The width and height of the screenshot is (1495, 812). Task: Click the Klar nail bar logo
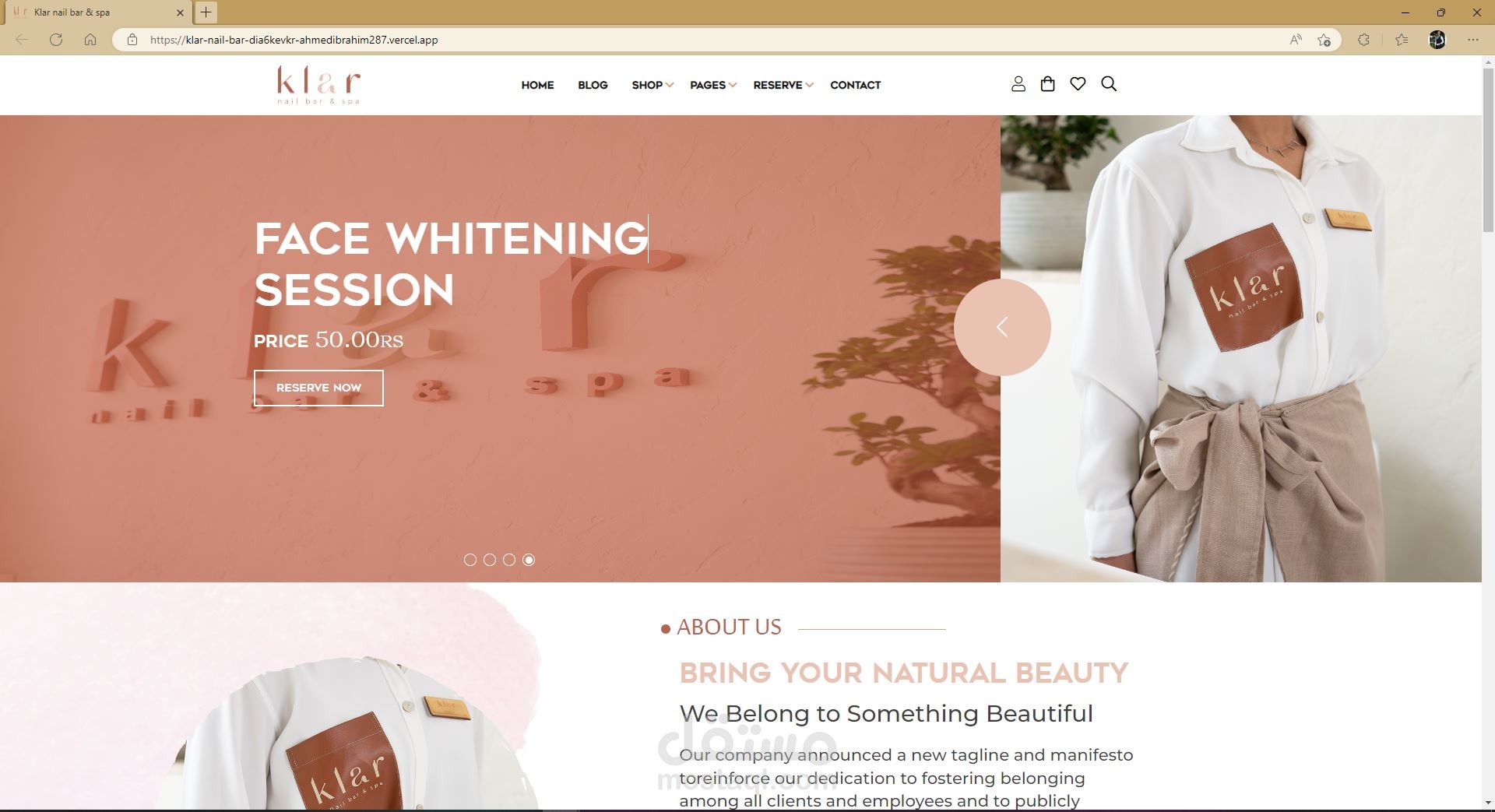[x=318, y=85]
